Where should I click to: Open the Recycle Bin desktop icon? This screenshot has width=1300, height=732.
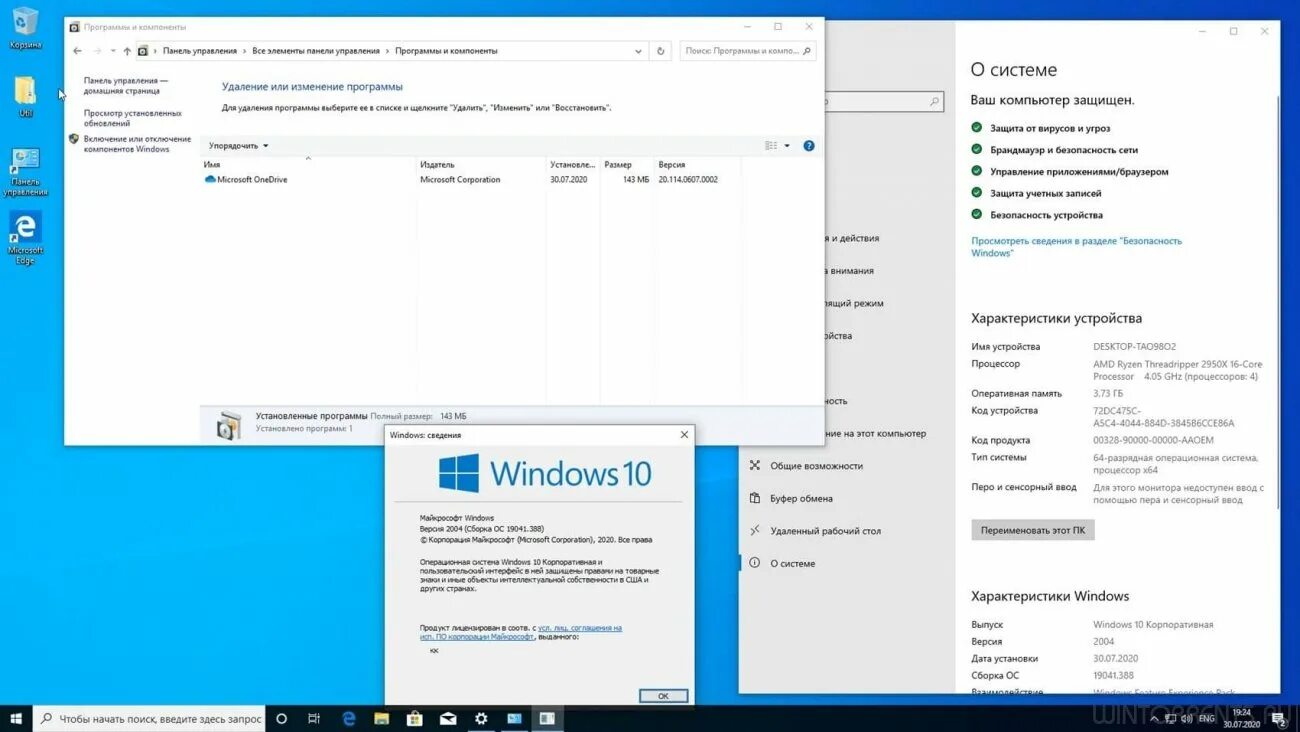25,27
